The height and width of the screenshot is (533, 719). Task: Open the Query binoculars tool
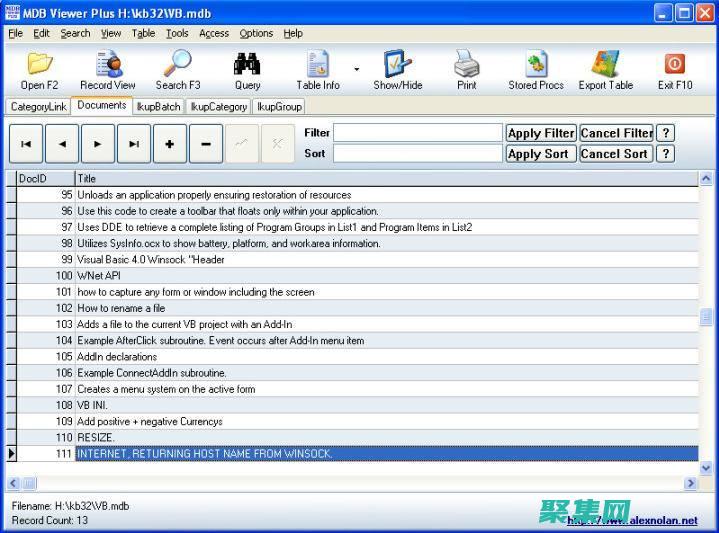pyautogui.click(x=247, y=65)
